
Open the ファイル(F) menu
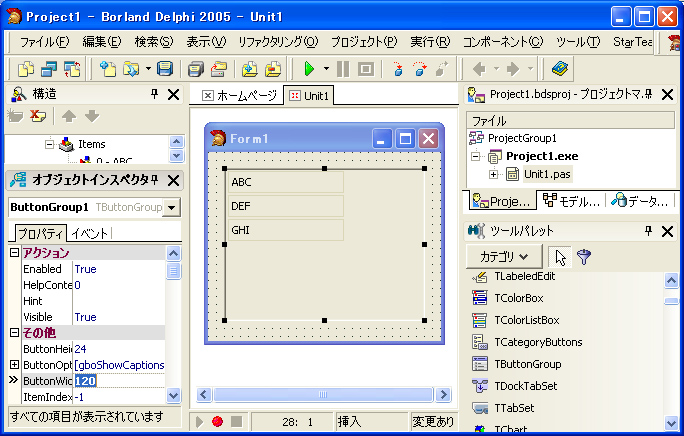click(x=44, y=42)
